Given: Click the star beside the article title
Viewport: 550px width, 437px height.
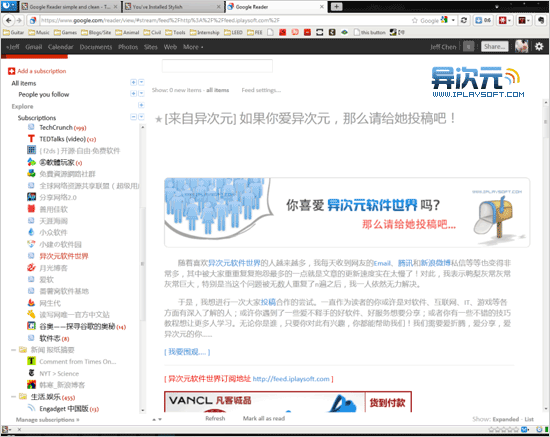Looking at the screenshot, I should 159,119.
